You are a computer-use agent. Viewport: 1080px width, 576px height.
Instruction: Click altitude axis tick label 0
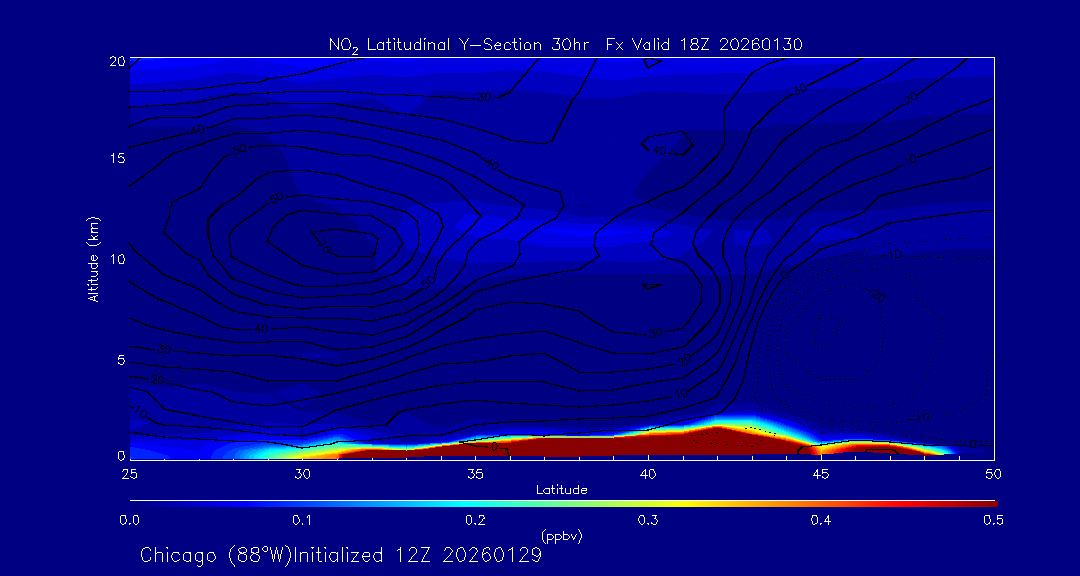coord(121,455)
